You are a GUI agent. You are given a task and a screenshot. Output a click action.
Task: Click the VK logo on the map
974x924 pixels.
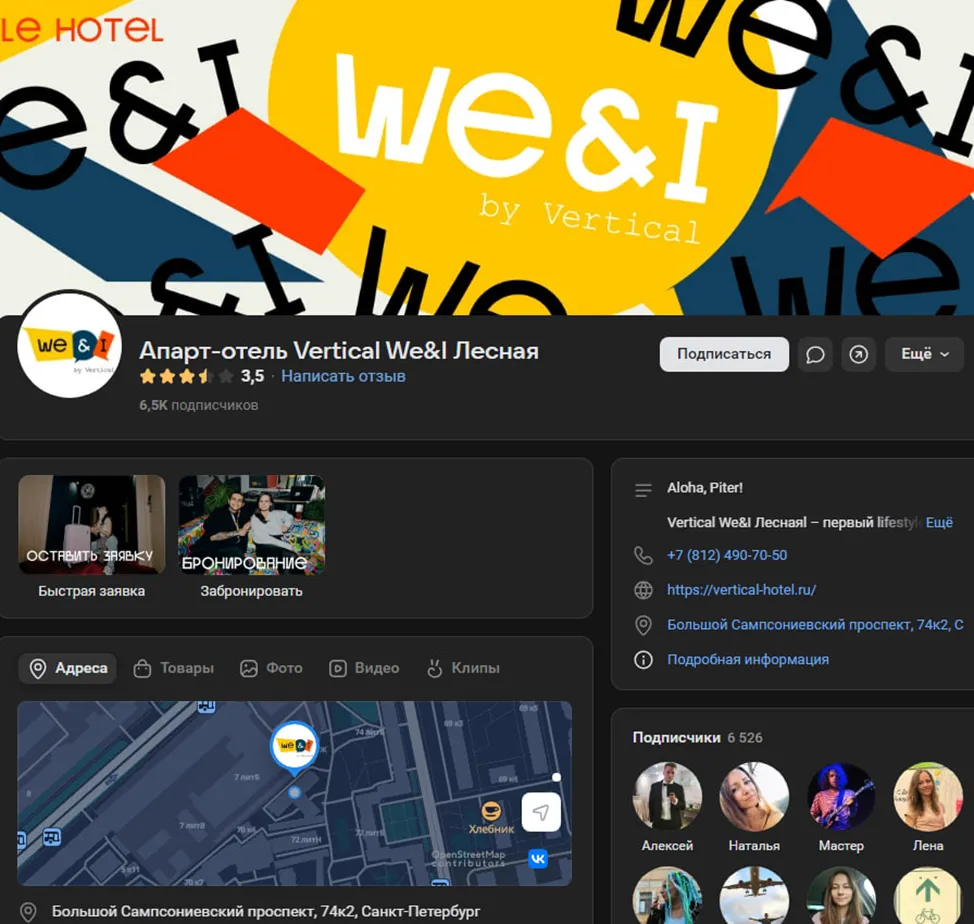click(538, 859)
